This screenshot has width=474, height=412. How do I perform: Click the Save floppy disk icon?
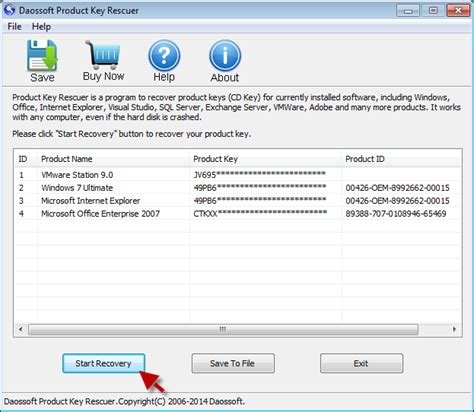(x=42, y=56)
